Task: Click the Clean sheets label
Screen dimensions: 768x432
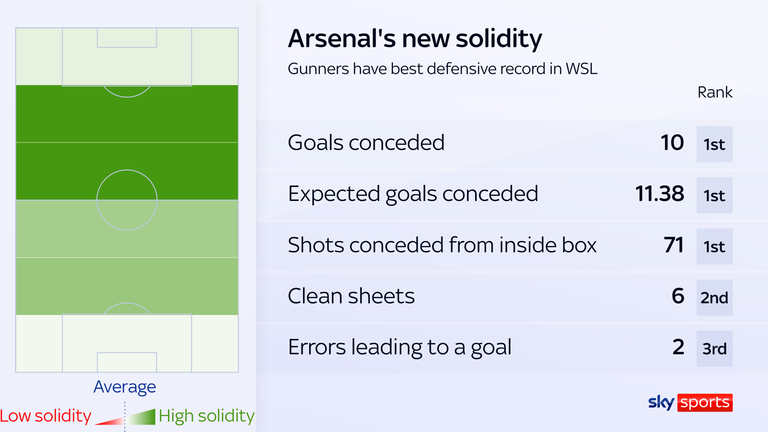Action: (x=351, y=296)
